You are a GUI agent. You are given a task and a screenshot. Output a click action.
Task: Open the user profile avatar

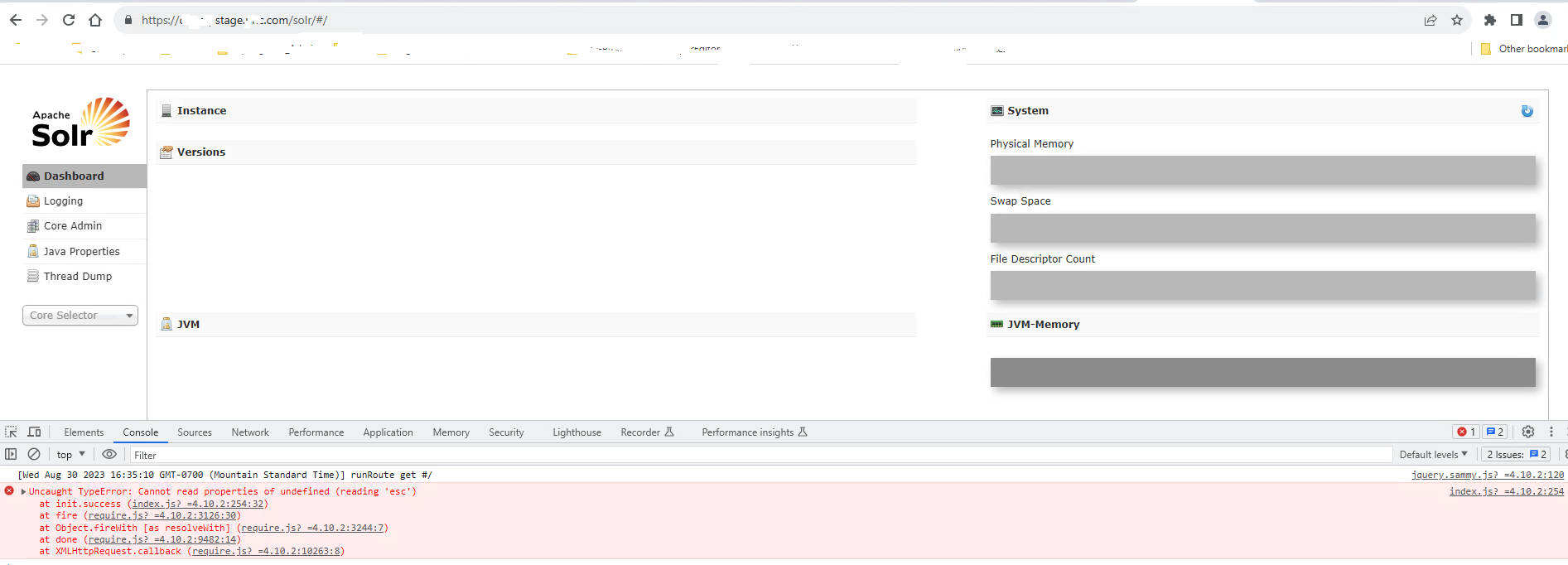pos(1543,20)
